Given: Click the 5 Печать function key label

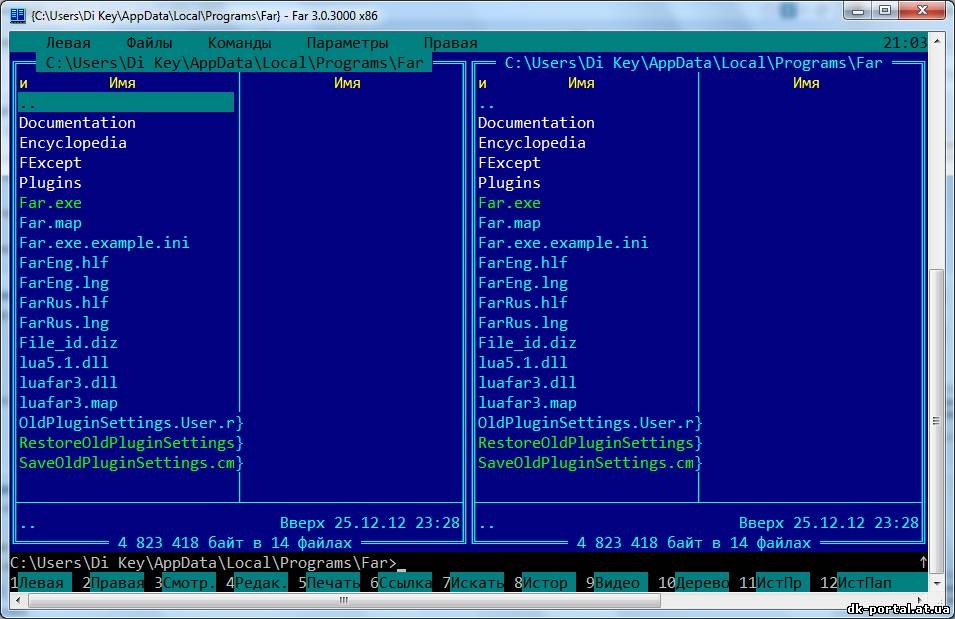Looking at the screenshot, I should [329, 583].
